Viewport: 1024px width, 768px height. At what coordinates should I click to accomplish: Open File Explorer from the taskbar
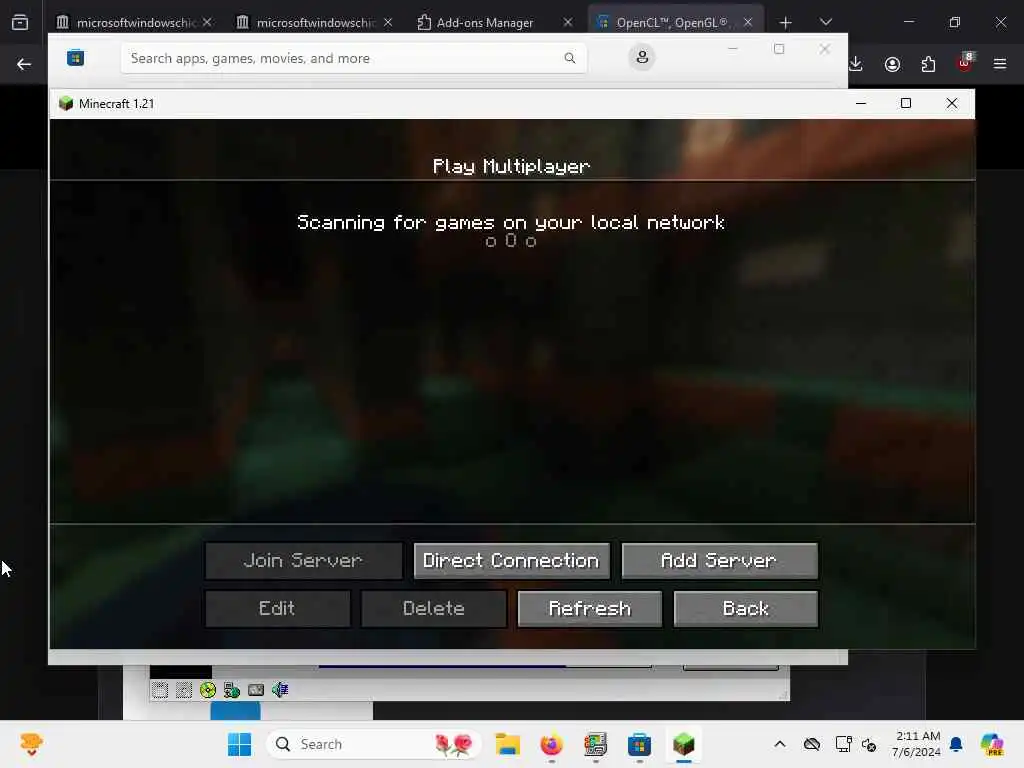pos(507,744)
